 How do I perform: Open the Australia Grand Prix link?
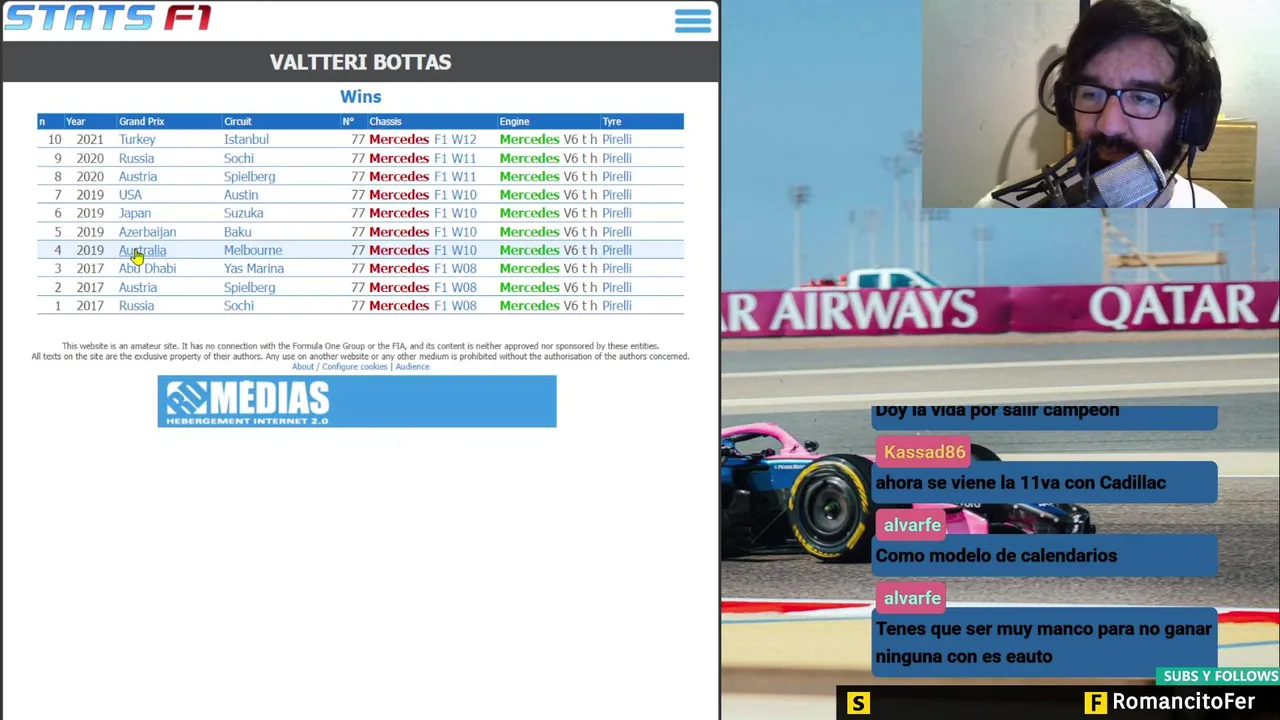pyautogui.click(x=142, y=250)
